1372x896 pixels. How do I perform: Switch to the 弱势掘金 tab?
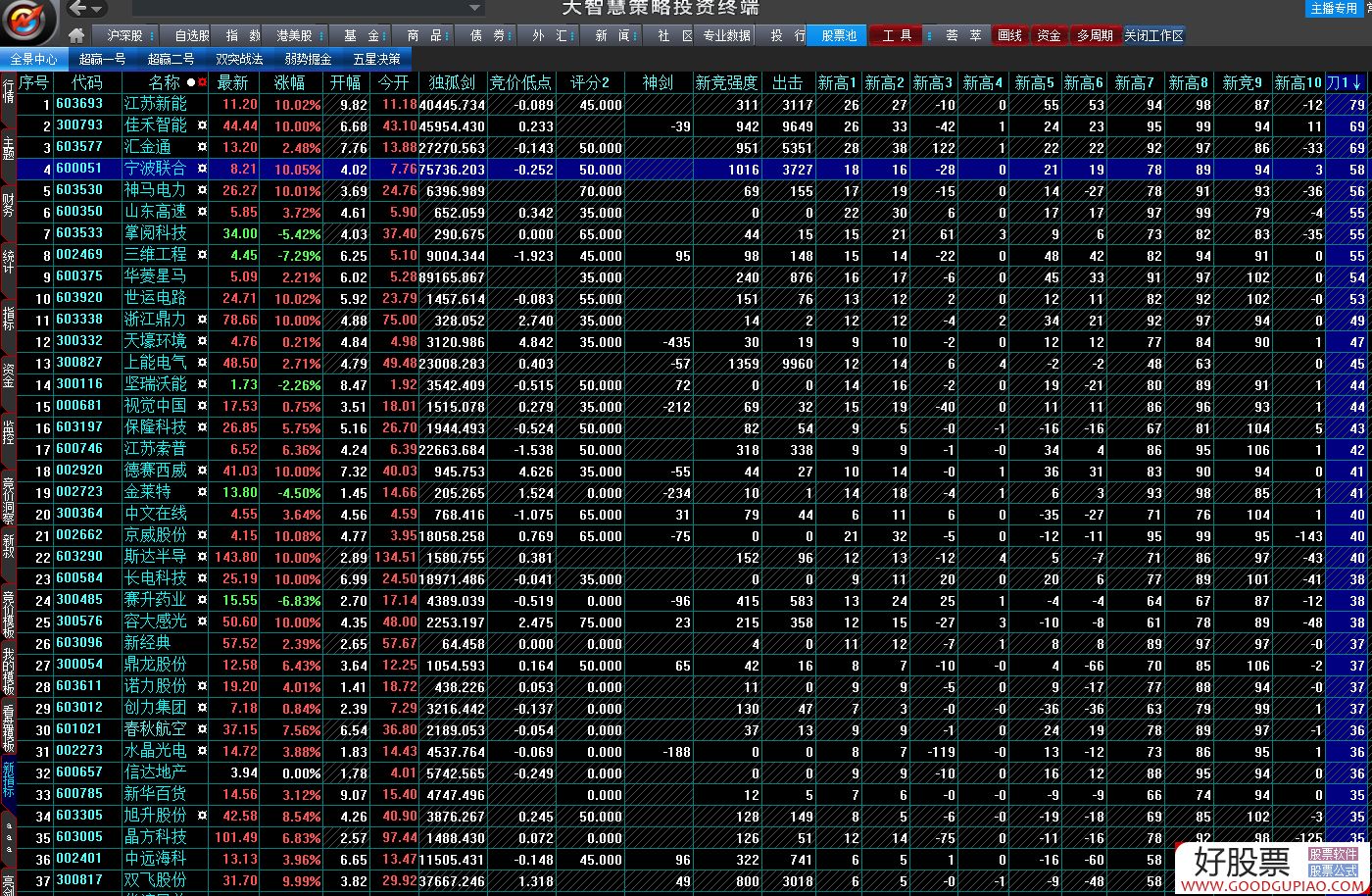pos(308,59)
